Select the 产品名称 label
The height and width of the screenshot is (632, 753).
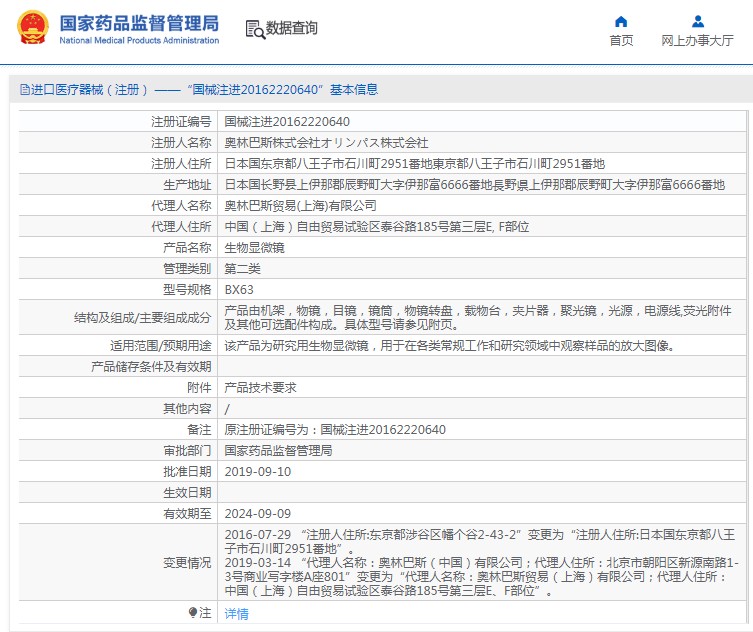pyautogui.click(x=187, y=248)
